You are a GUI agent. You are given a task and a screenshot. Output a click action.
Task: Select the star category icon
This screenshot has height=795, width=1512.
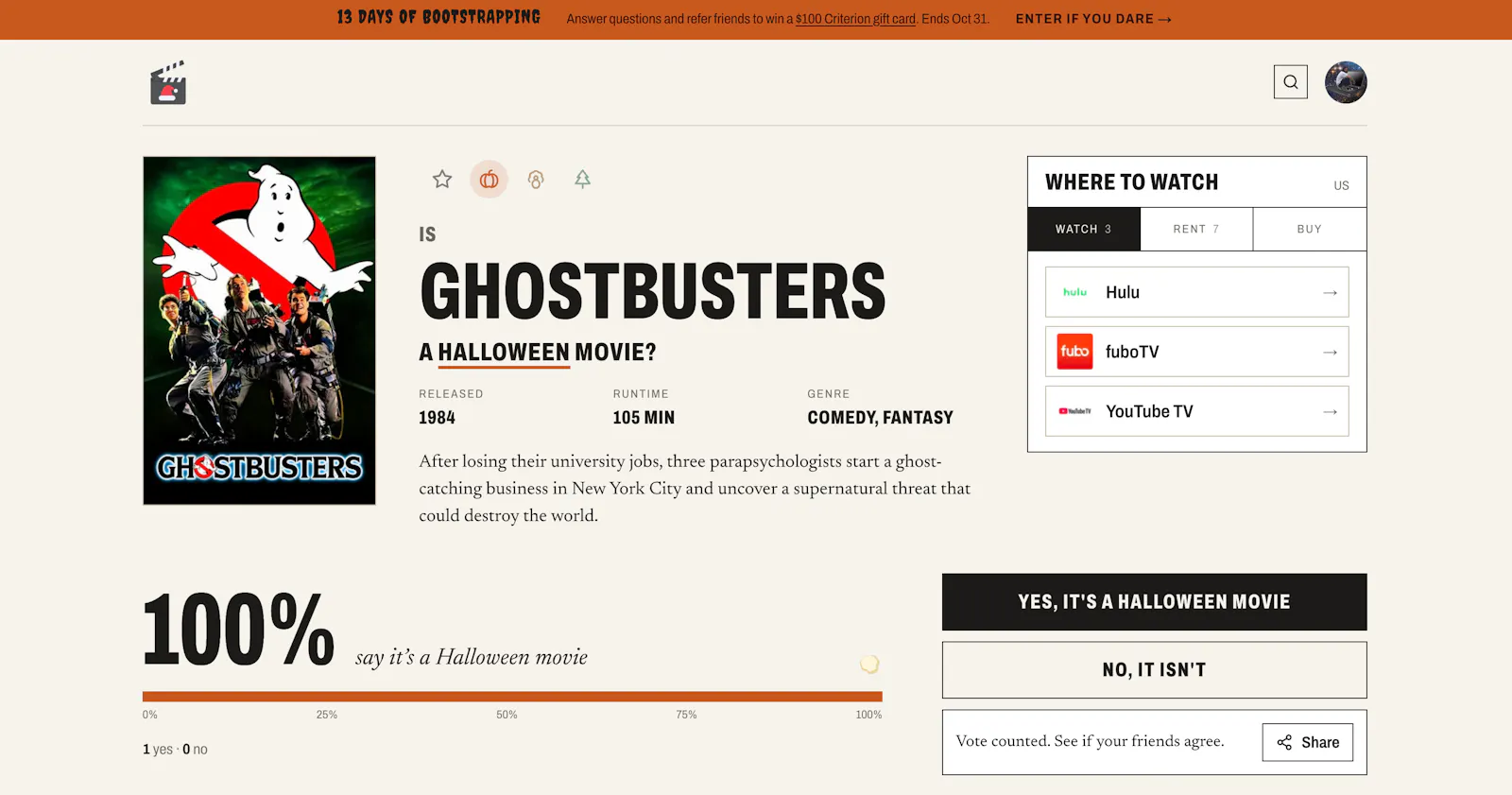[442, 179]
